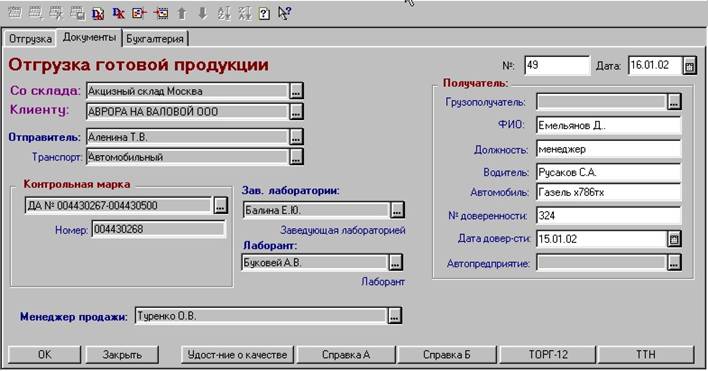Open selector for Грузополучатель field
The height and width of the screenshot is (371, 708).
point(674,102)
